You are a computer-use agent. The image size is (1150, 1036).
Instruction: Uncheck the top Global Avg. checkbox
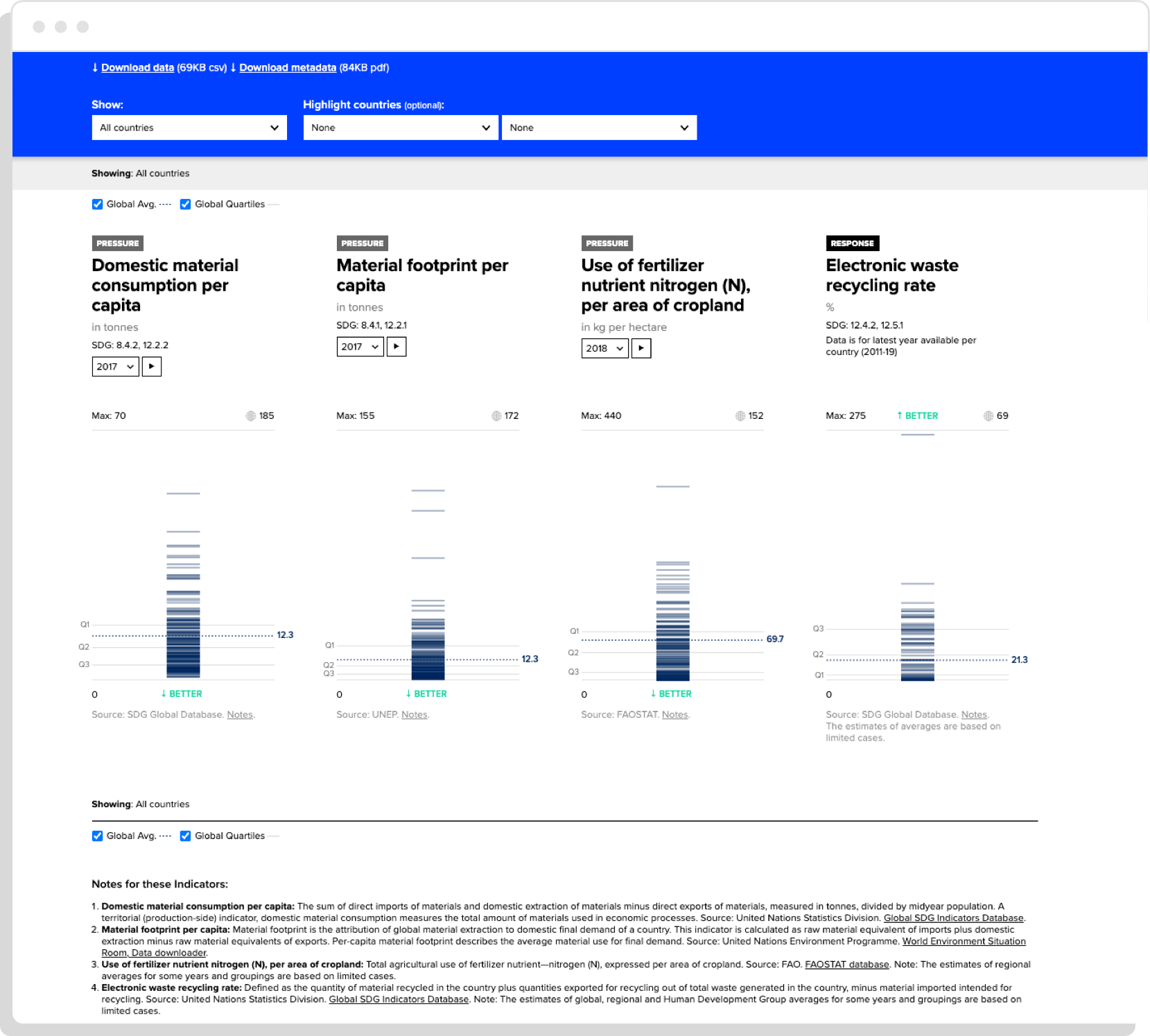click(98, 205)
